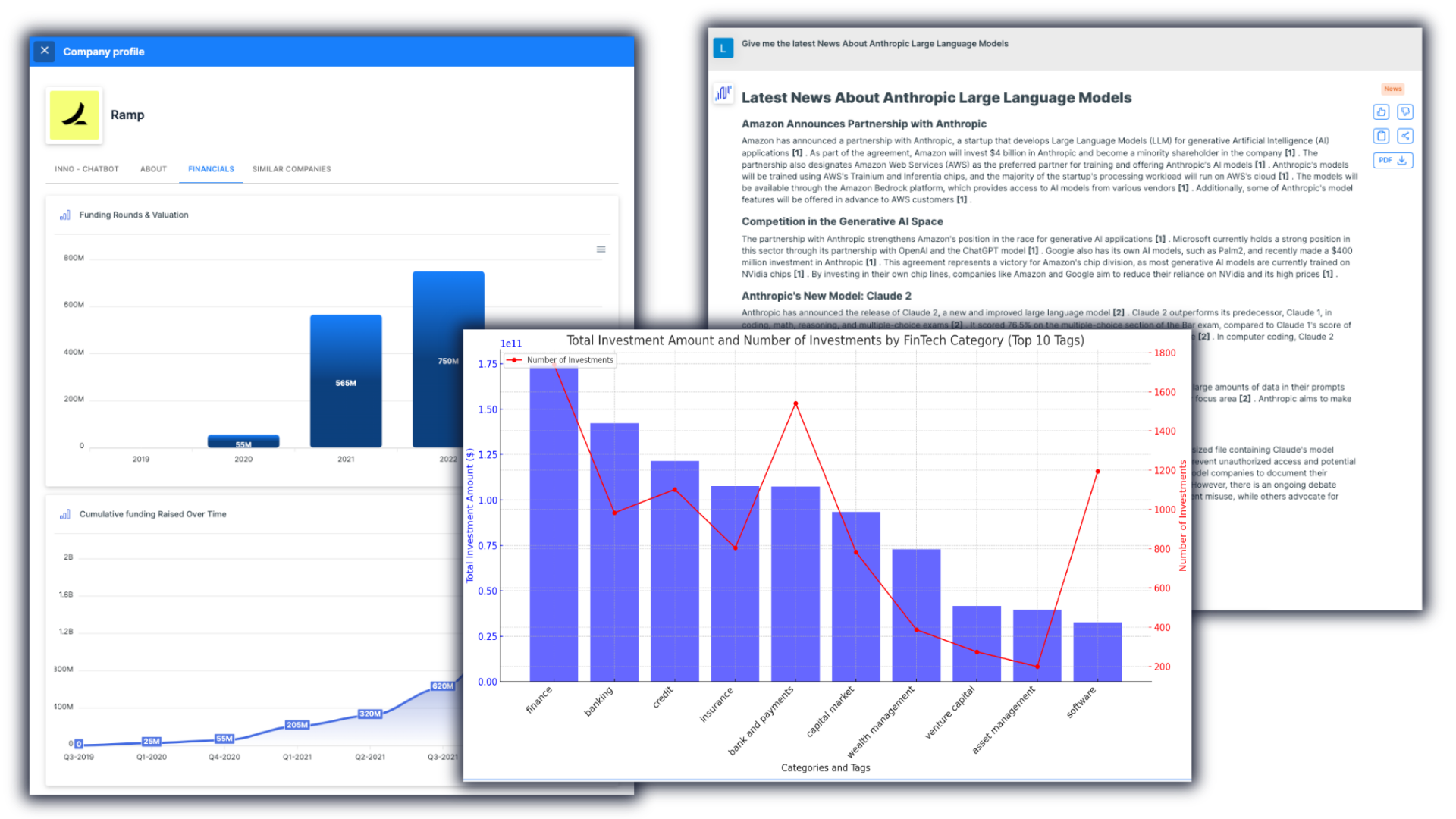This screenshot has height=819, width=1456.
Task: Click the chatbot logo beside the news headline
Action: (x=723, y=93)
